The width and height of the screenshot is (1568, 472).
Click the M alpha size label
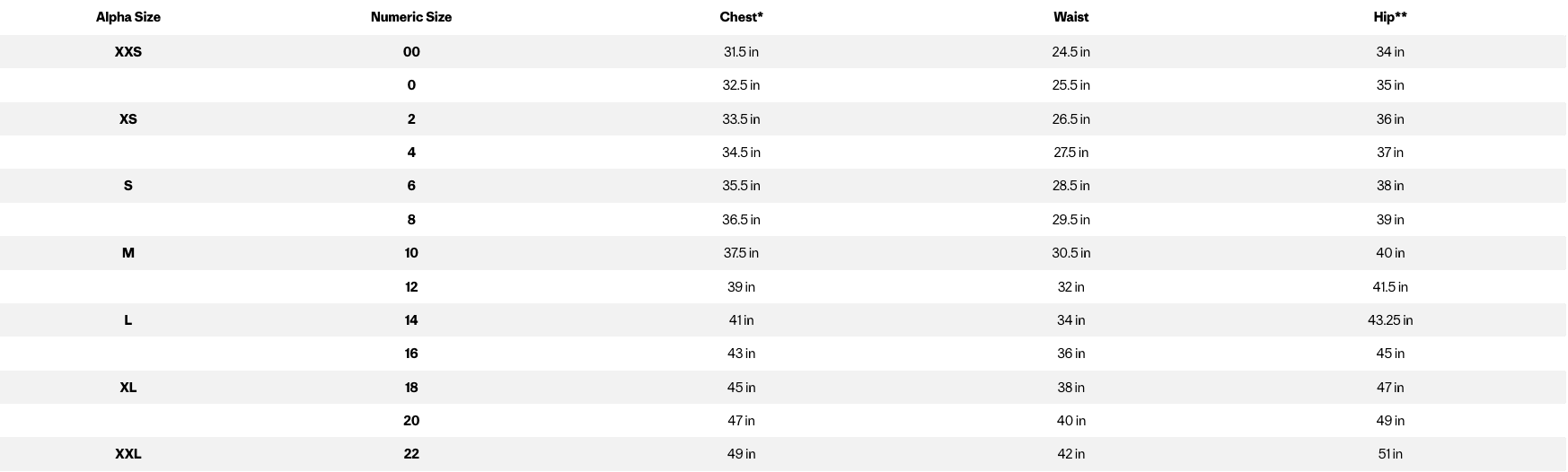128,253
